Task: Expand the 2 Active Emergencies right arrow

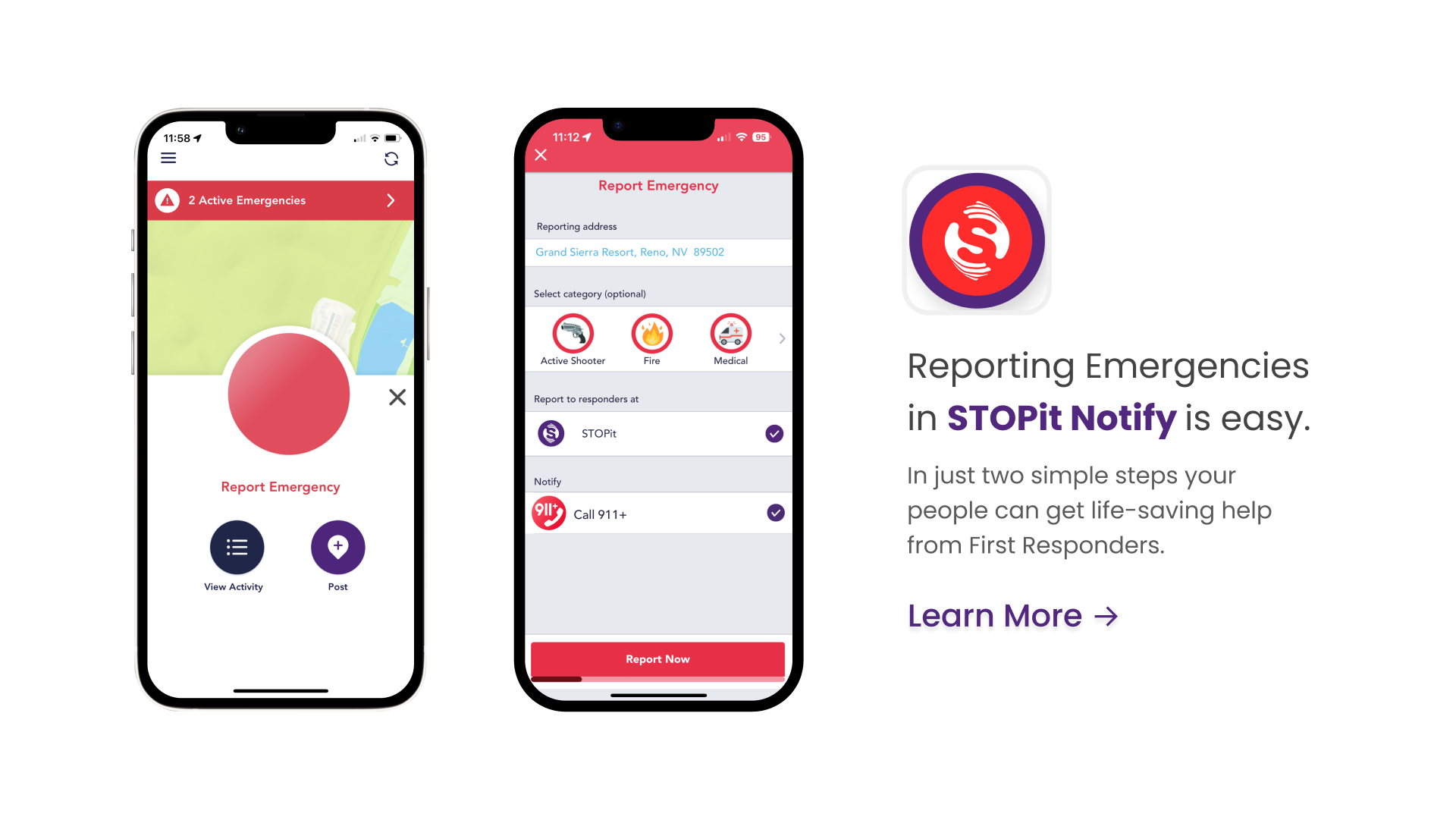Action: [x=394, y=200]
